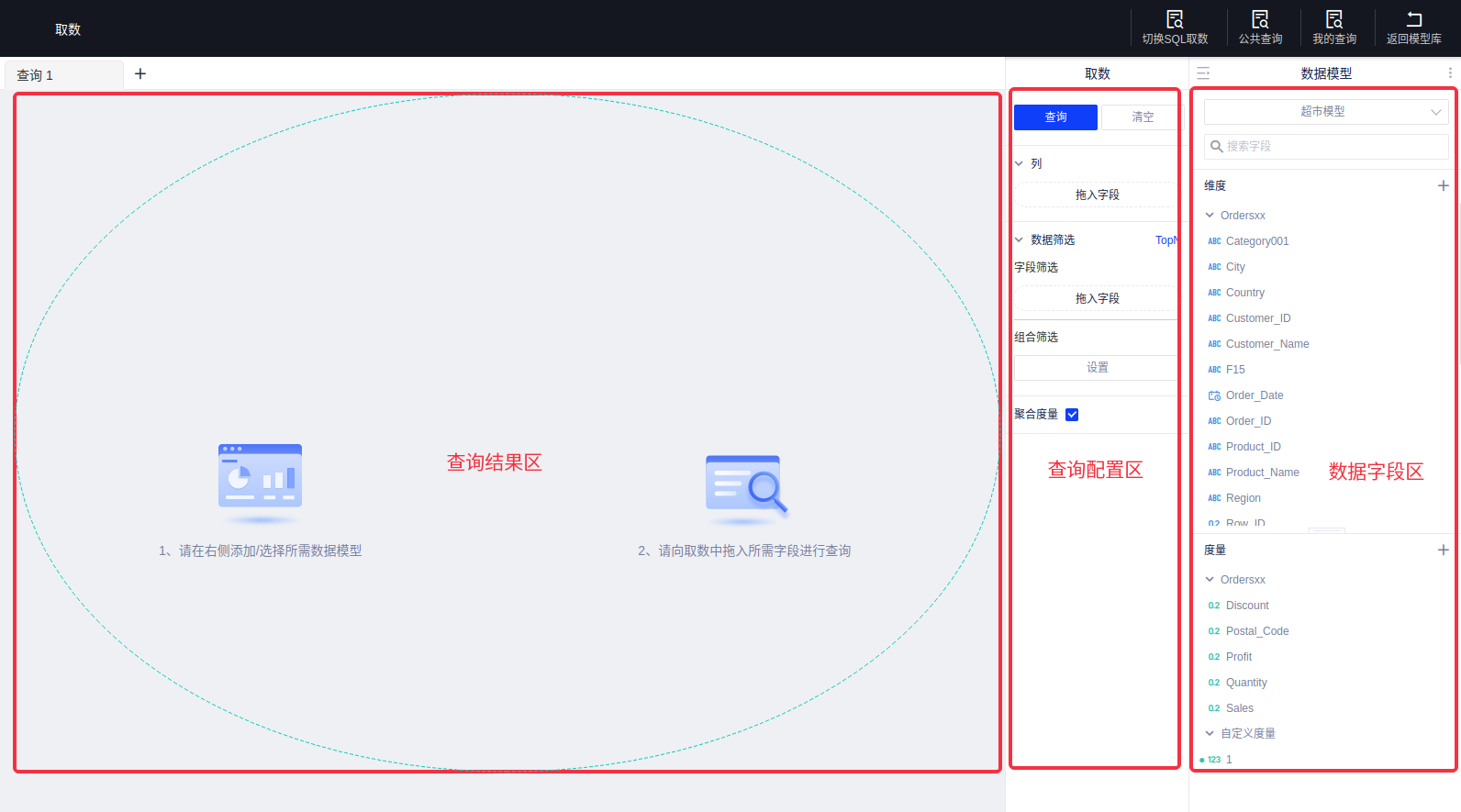The image size is (1461, 812).
Task: Click the 返回模型库 return icon
Action: click(x=1413, y=20)
